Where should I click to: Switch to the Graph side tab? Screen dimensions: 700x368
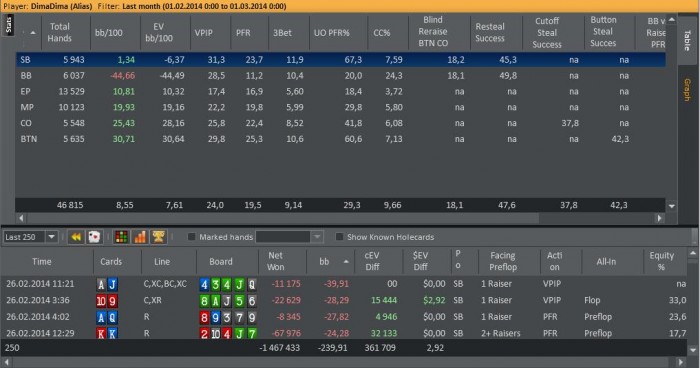click(688, 89)
